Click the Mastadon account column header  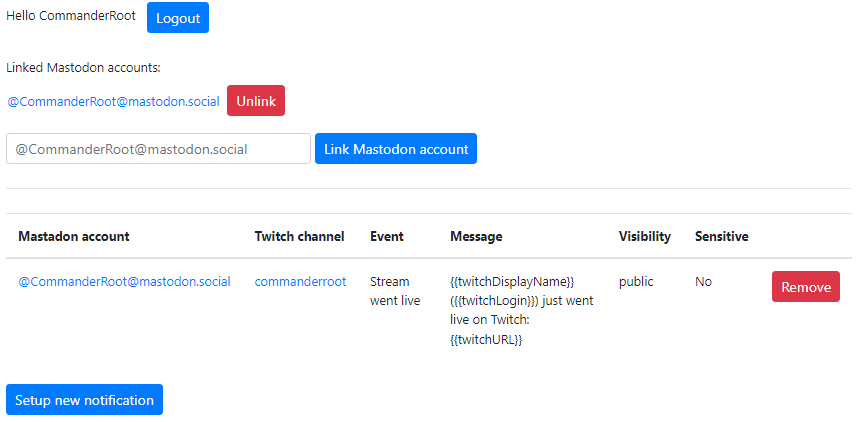(74, 236)
